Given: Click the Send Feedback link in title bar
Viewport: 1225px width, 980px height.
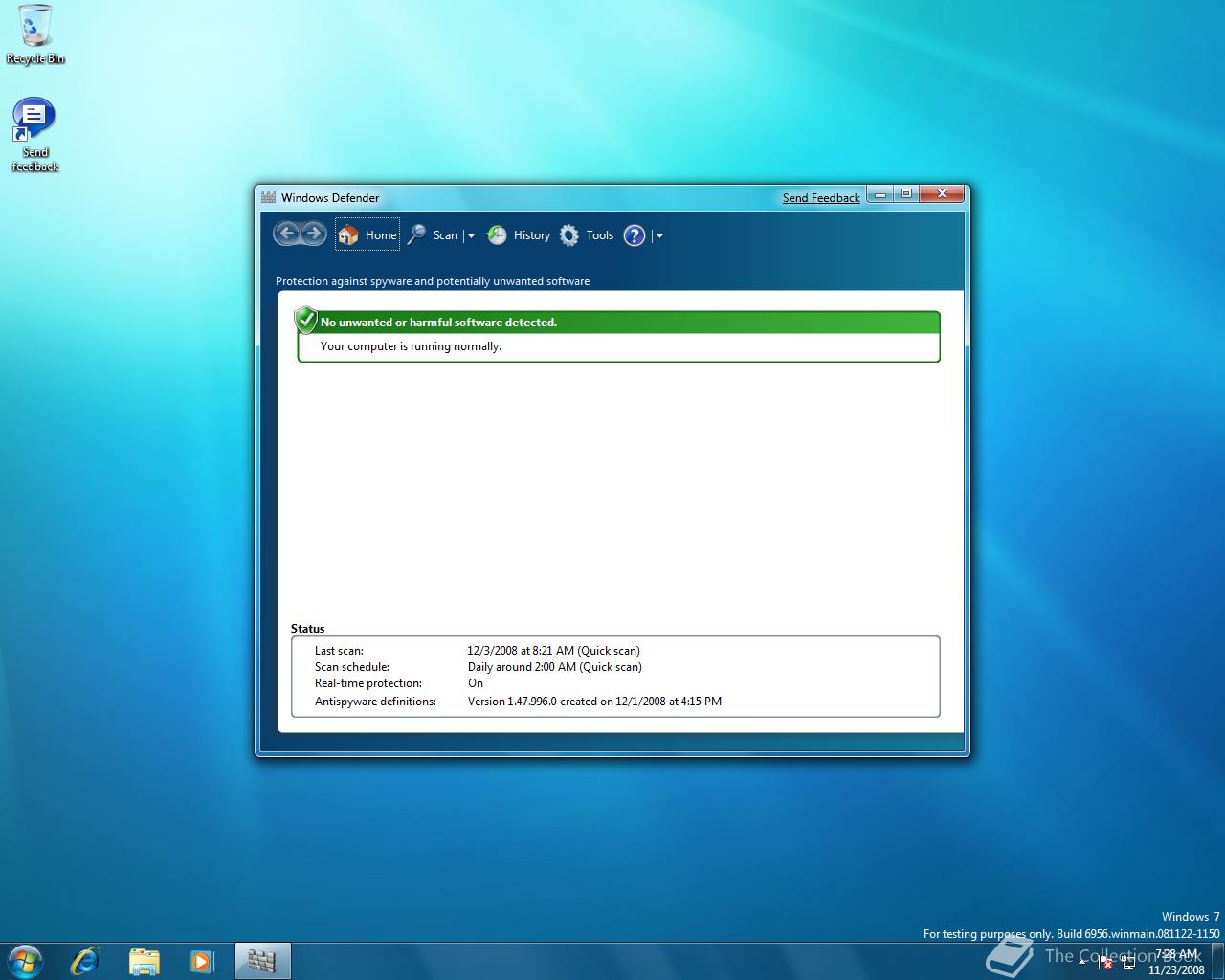Looking at the screenshot, I should (821, 198).
